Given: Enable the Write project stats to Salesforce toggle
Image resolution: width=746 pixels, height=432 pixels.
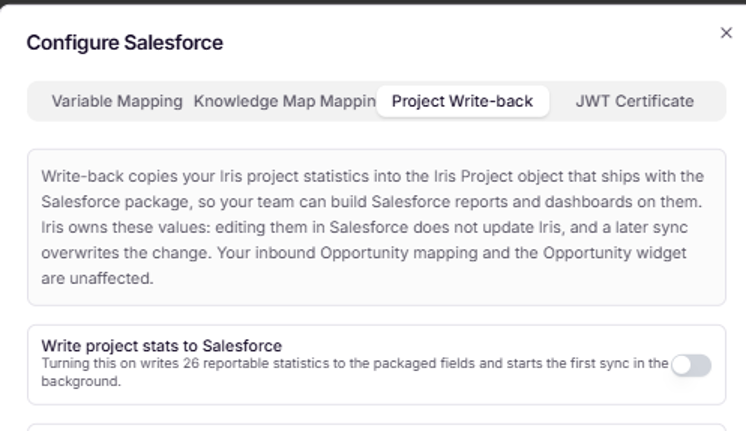Looking at the screenshot, I should coord(691,365).
